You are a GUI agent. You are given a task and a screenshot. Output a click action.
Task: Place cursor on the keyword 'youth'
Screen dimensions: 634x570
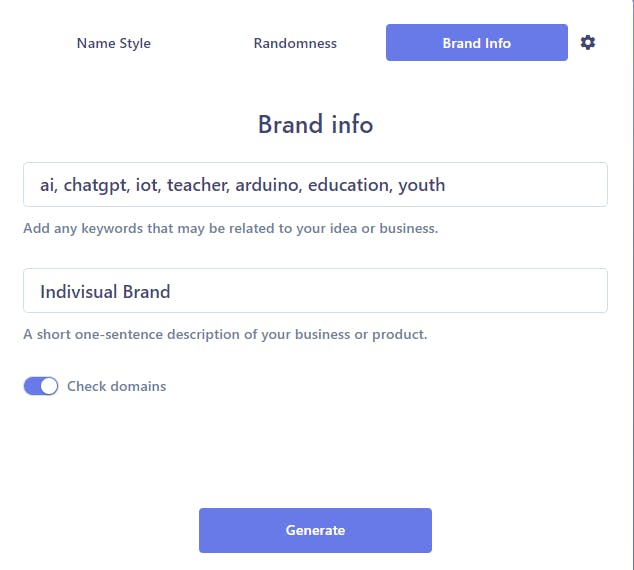click(x=421, y=185)
